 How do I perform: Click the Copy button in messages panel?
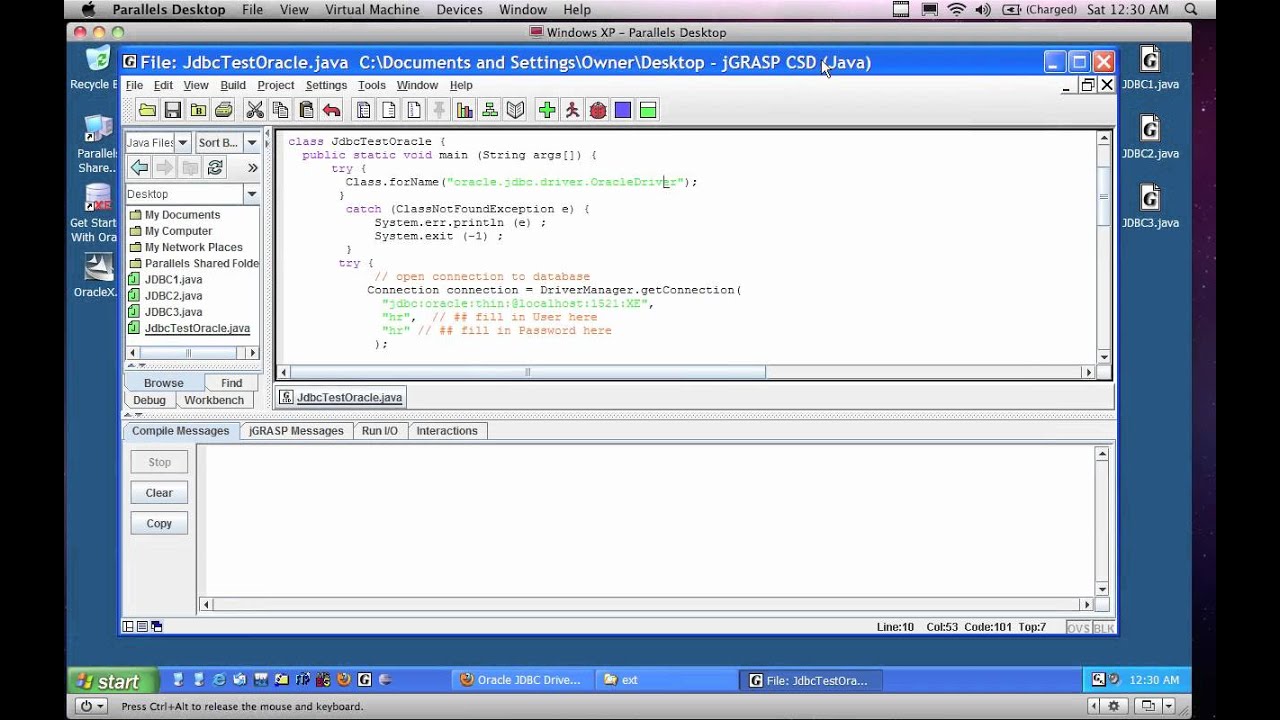(159, 523)
